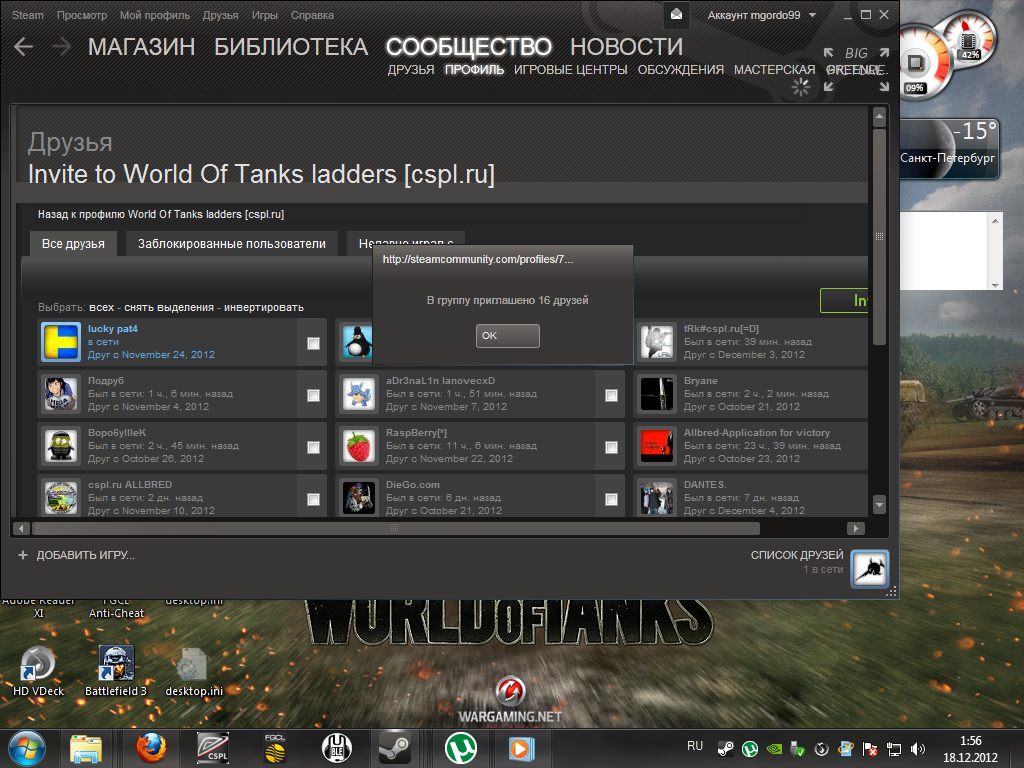Check the box next to DieGo.com
1024x768 pixels.
(x=611, y=499)
